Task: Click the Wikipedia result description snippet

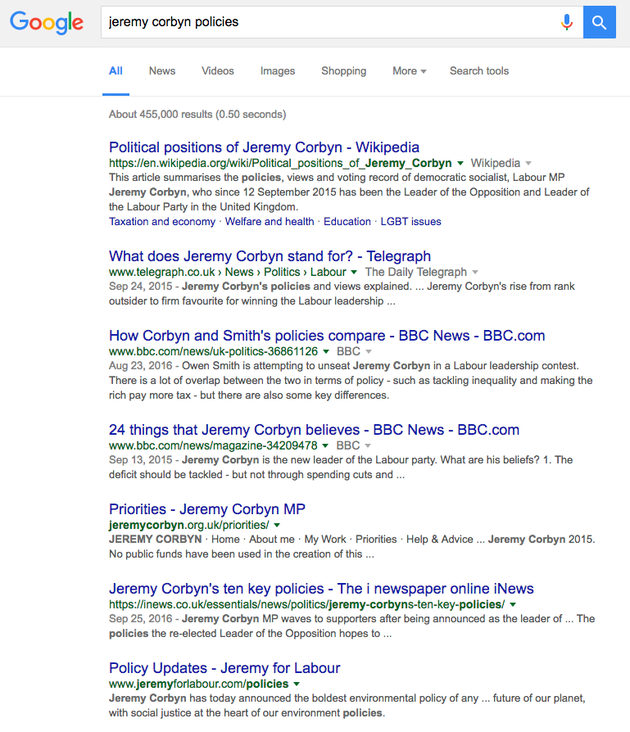Action: [x=349, y=192]
